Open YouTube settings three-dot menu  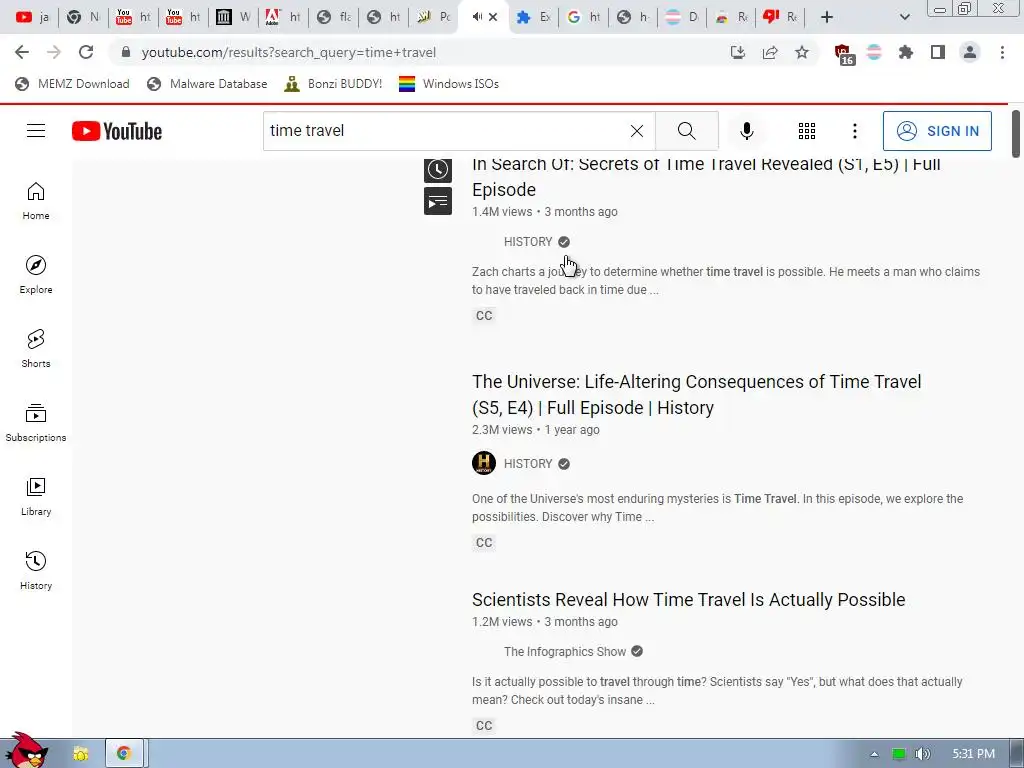pos(854,131)
